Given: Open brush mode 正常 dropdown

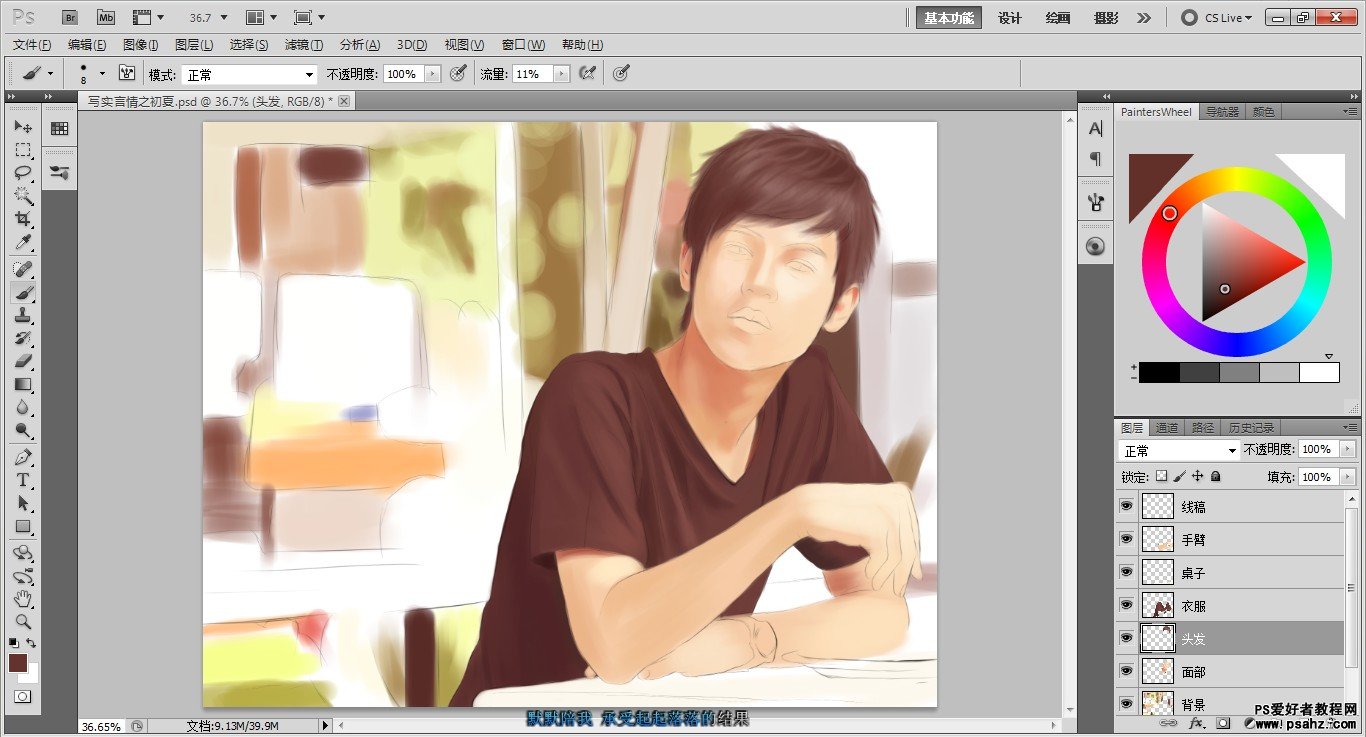Looking at the screenshot, I should point(249,74).
